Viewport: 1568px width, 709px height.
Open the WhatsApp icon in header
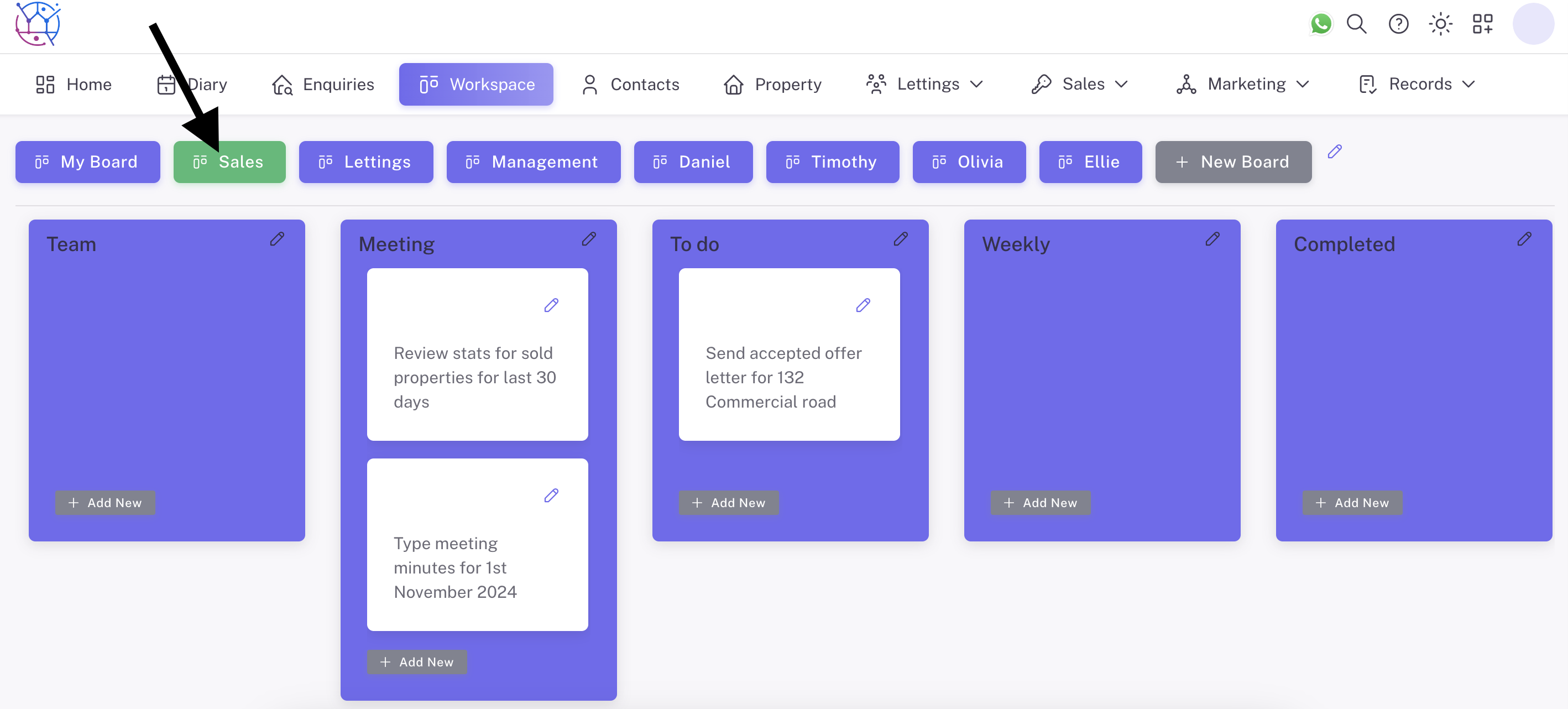tap(1320, 24)
